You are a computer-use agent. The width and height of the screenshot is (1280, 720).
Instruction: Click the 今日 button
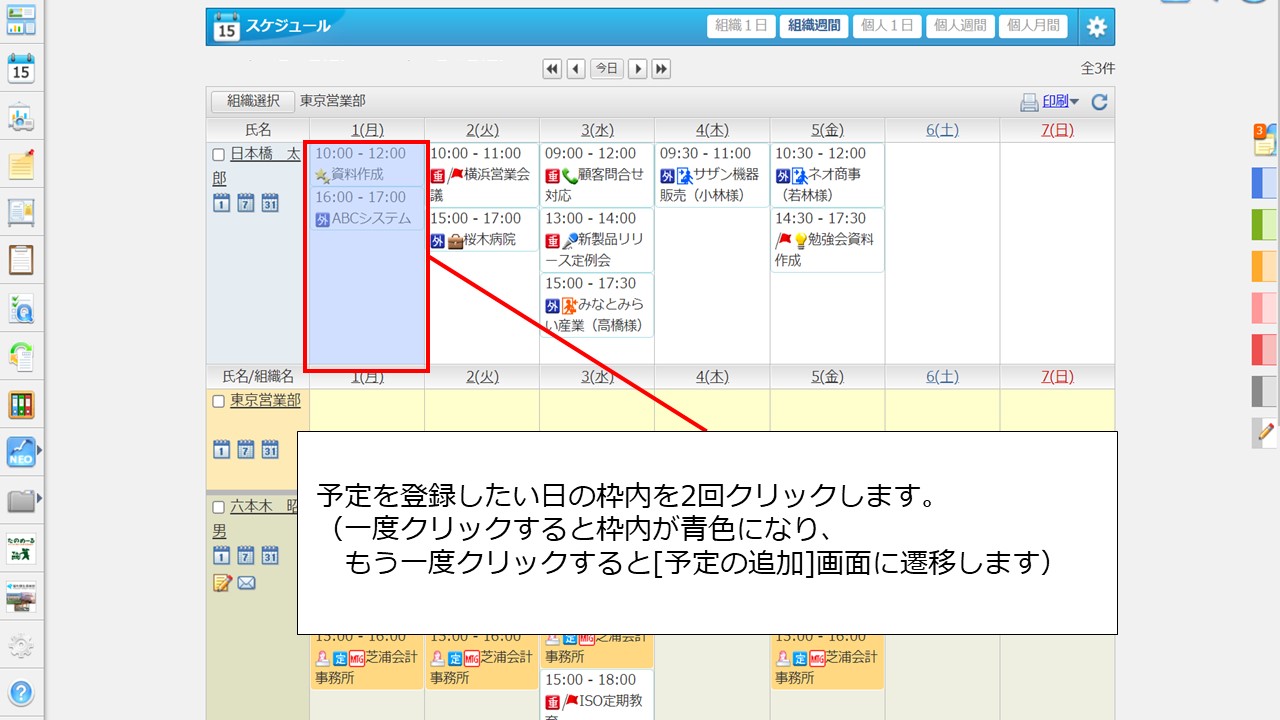click(x=606, y=69)
